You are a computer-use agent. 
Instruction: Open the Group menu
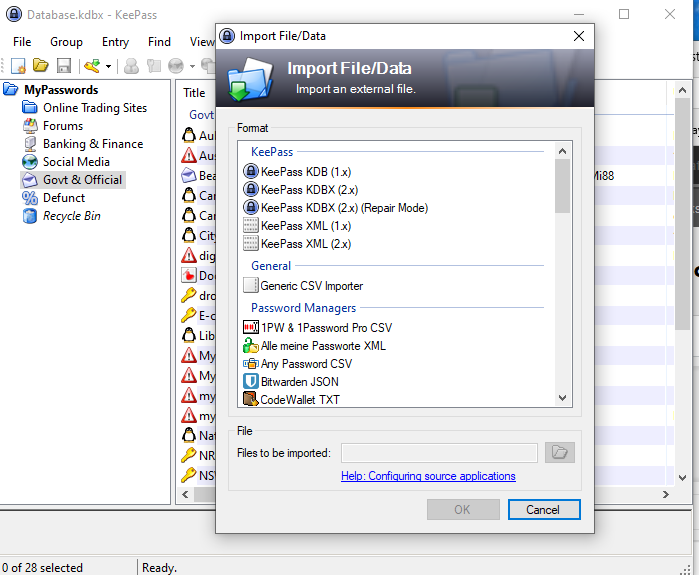click(x=66, y=42)
